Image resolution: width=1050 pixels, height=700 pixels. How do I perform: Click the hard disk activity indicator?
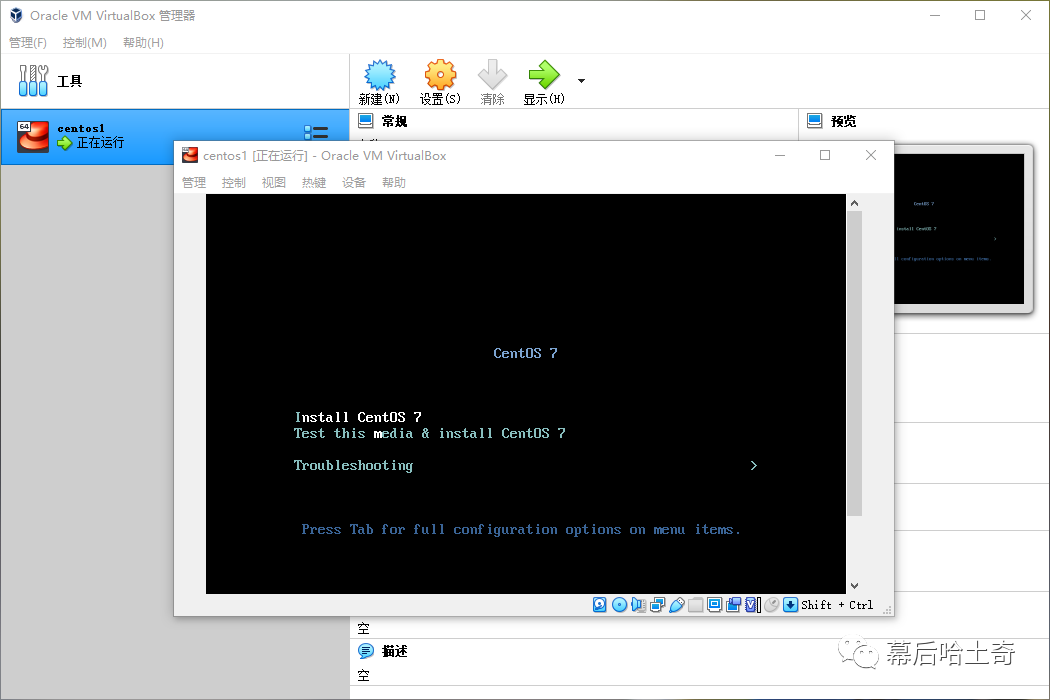click(600, 605)
